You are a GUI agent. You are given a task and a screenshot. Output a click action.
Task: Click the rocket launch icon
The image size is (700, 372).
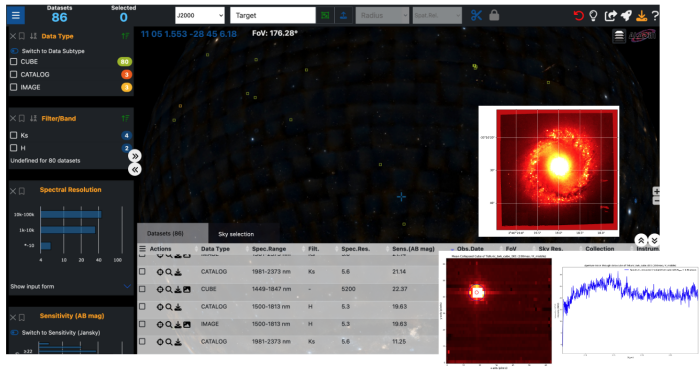(x=626, y=16)
